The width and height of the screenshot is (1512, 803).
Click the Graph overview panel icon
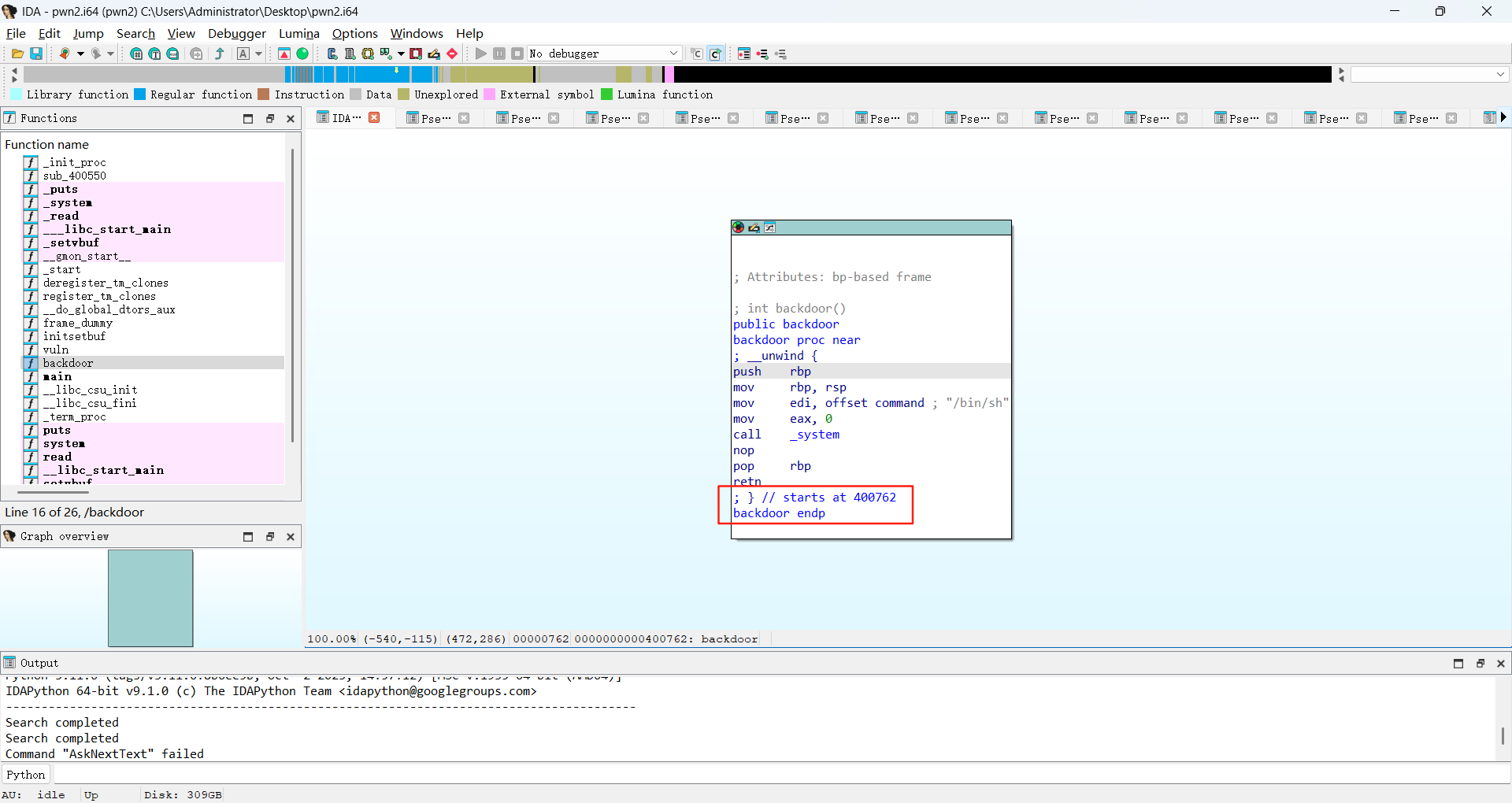coord(9,536)
